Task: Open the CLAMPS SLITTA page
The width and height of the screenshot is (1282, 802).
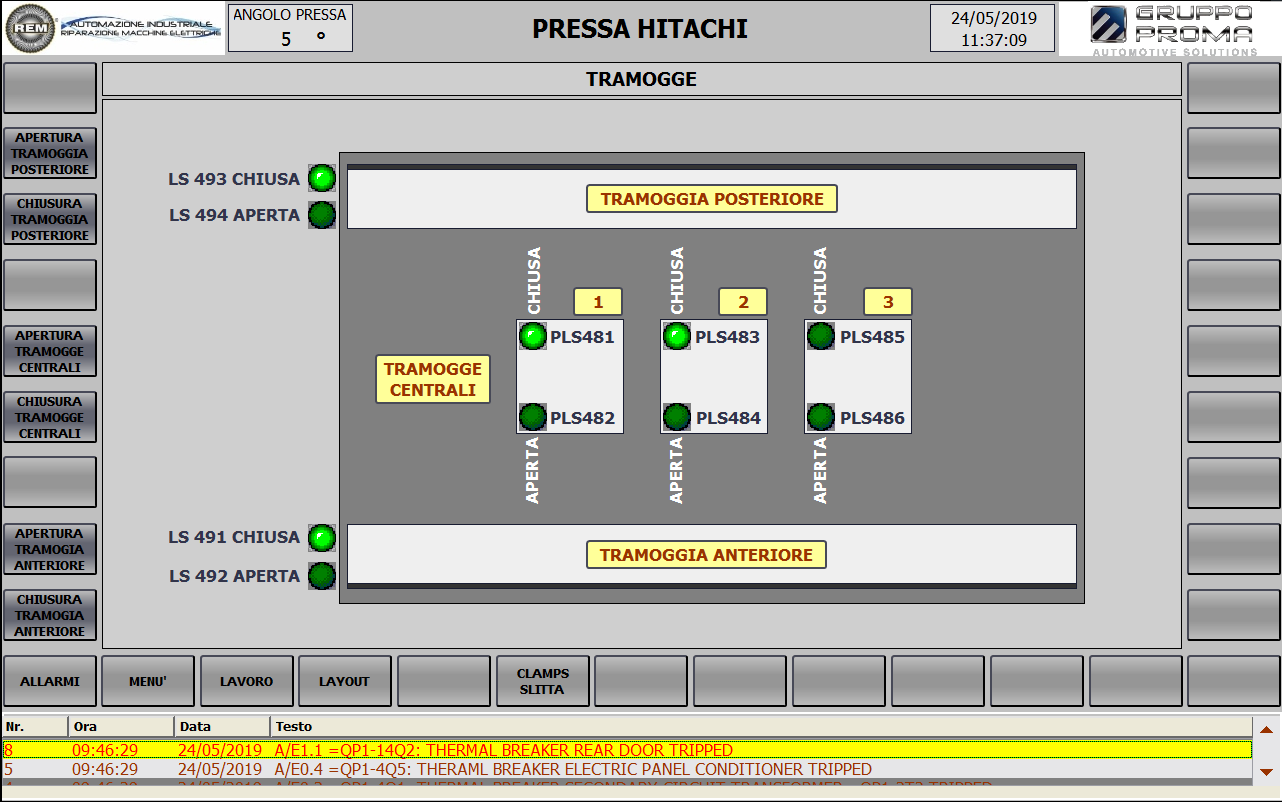Action: tap(543, 681)
